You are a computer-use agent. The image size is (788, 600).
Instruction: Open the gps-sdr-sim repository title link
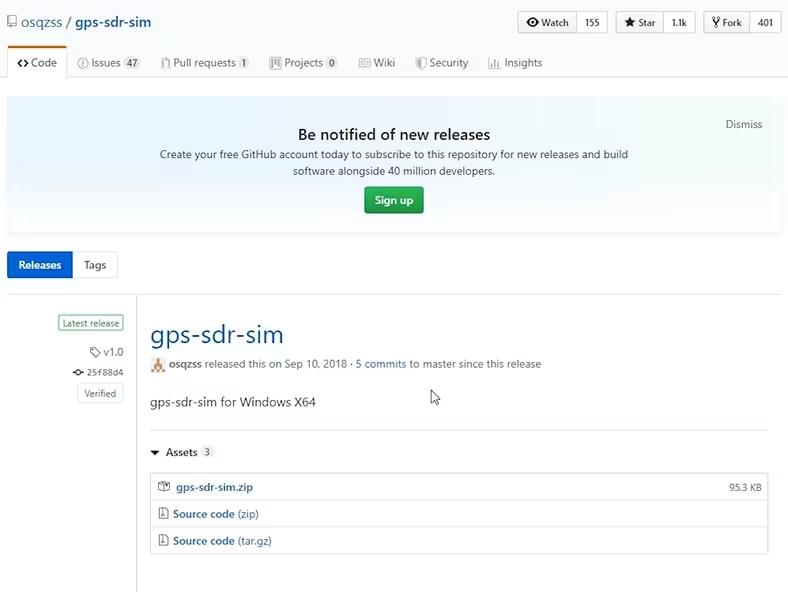point(113,23)
